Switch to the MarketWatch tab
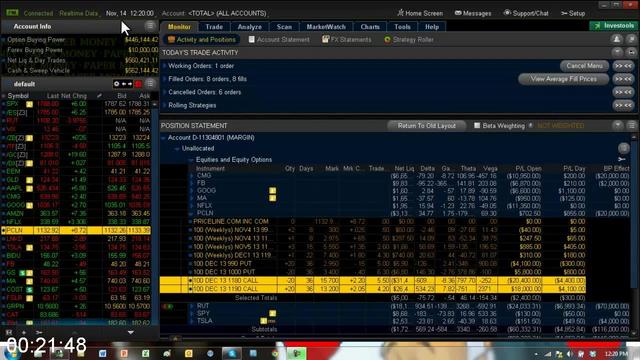Image resolution: width=640 pixels, height=360 pixels. click(326, 27)
